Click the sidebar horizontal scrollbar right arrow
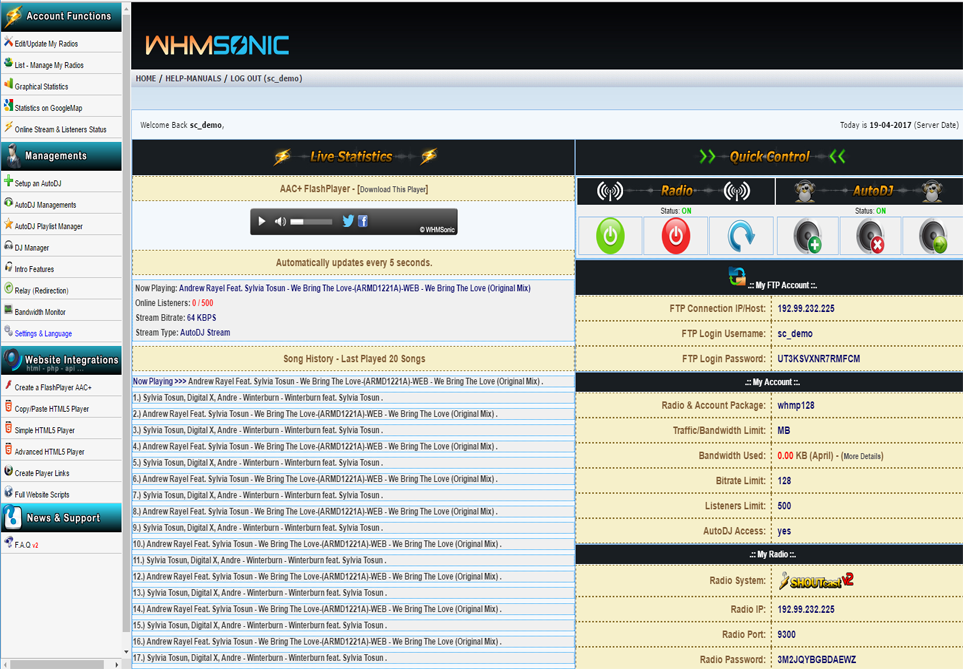The height and width of the screenshot is (669, 963). (x=117, y=664)
